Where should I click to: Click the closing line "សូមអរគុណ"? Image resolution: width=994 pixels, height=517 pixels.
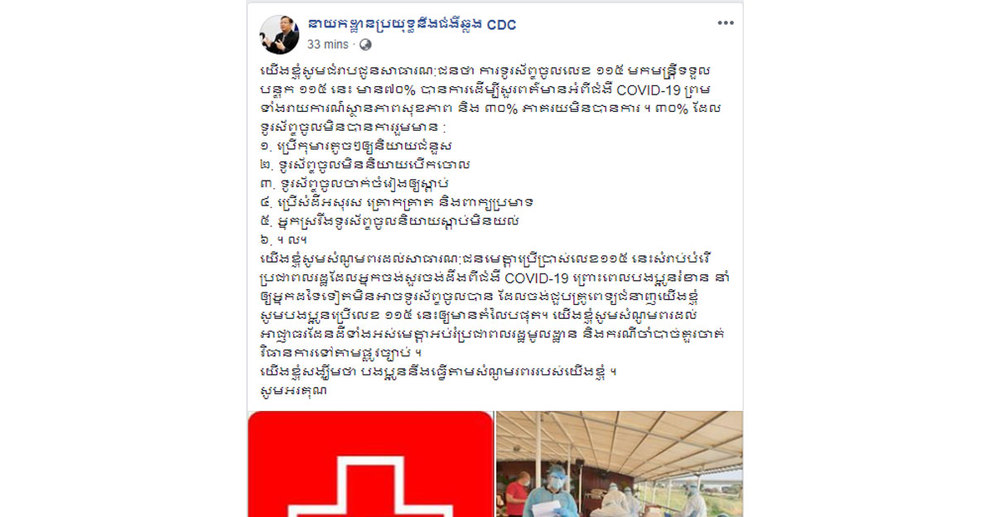tap(294, 390)
